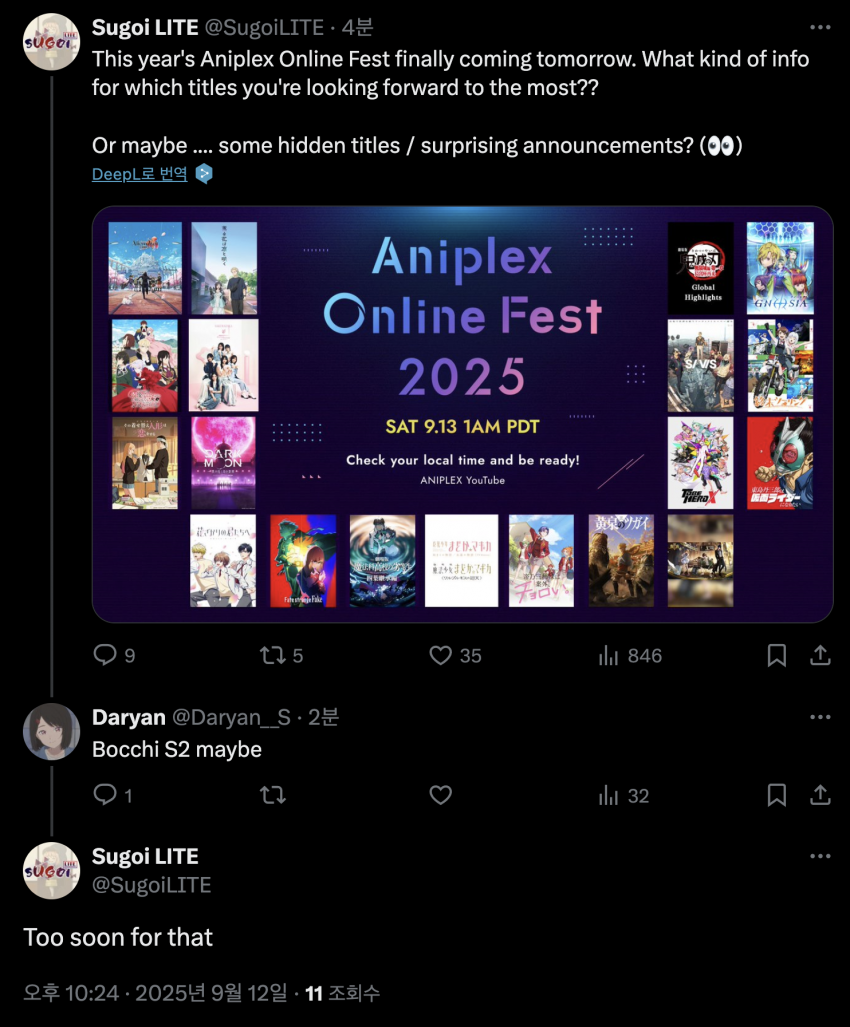
Task: Bookmark the Aniplex Online Fest tweet
Action: 777,655
